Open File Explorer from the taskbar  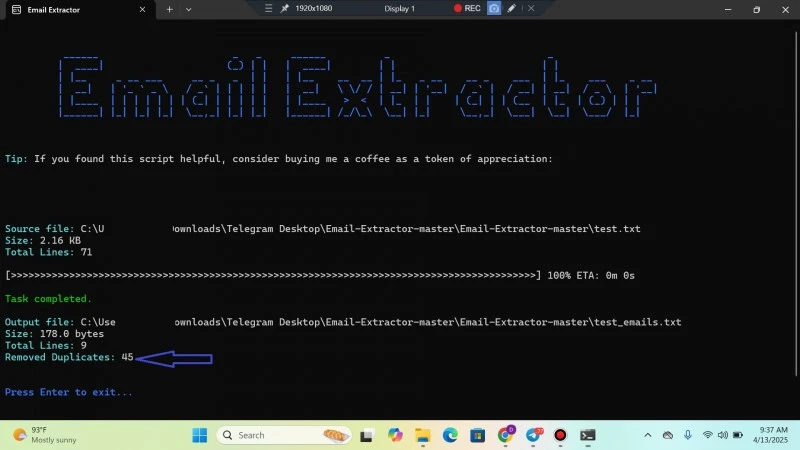423,435
